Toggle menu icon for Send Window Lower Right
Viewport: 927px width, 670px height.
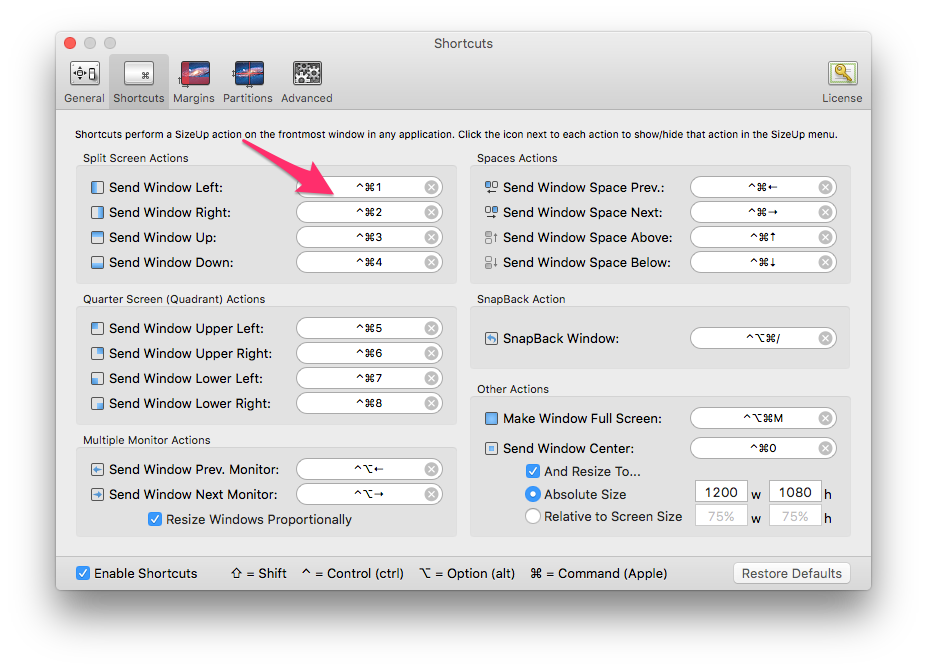98,403
